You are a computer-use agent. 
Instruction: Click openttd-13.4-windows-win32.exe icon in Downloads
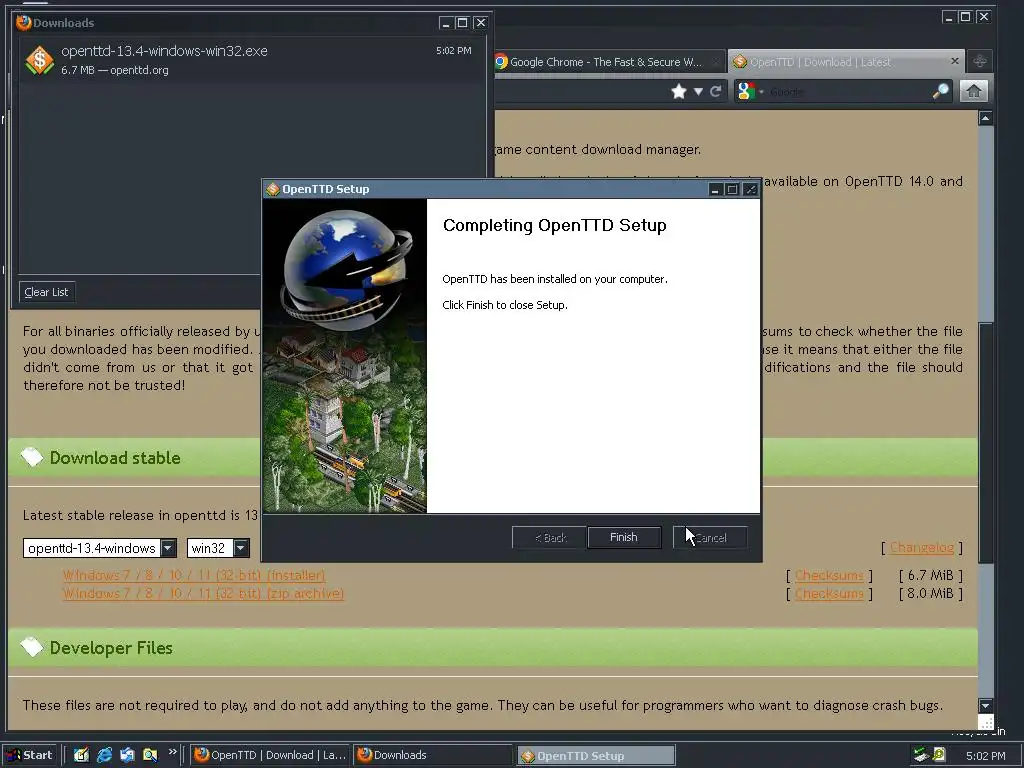pyautogui.click(x=39, y=60)
